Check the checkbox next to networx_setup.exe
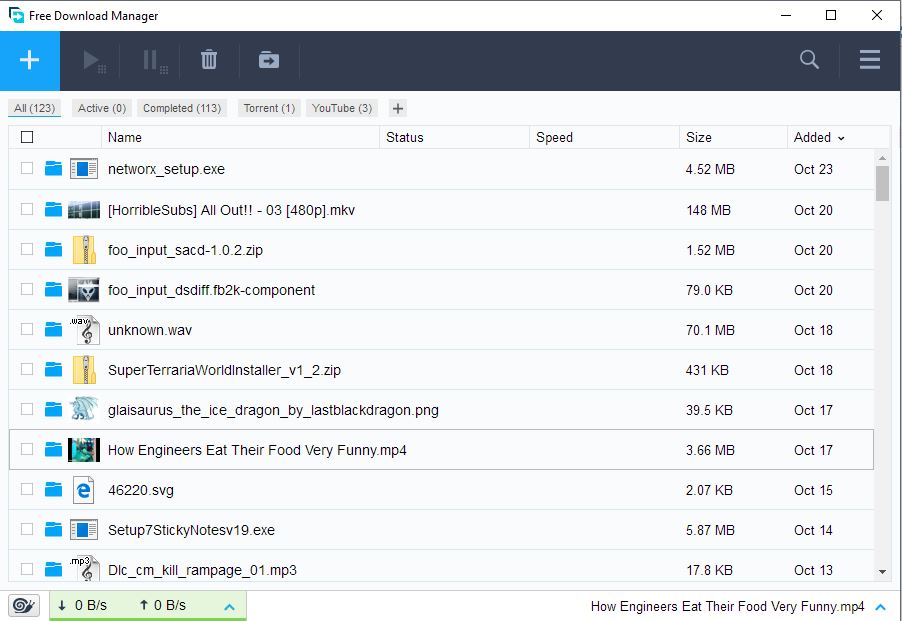902x621 pixels. pos(26,169)
